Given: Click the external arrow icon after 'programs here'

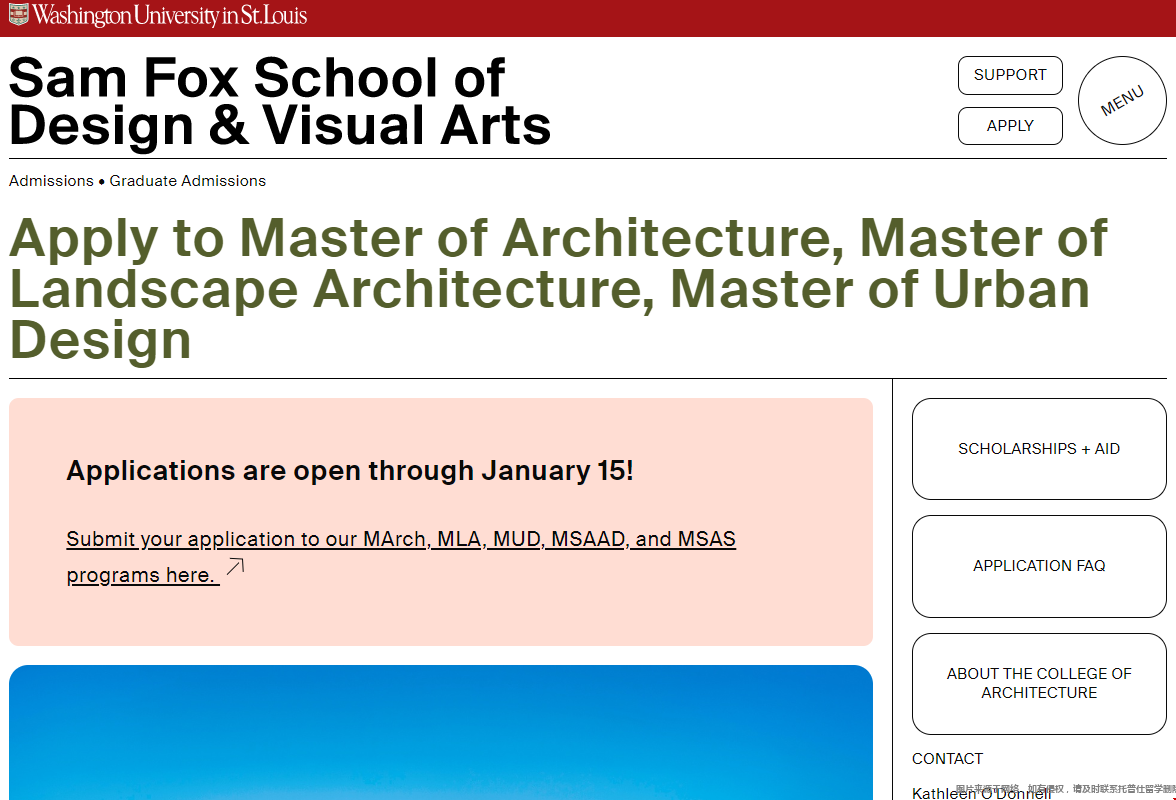Looking at the screenshot, I should pos(235,568).
